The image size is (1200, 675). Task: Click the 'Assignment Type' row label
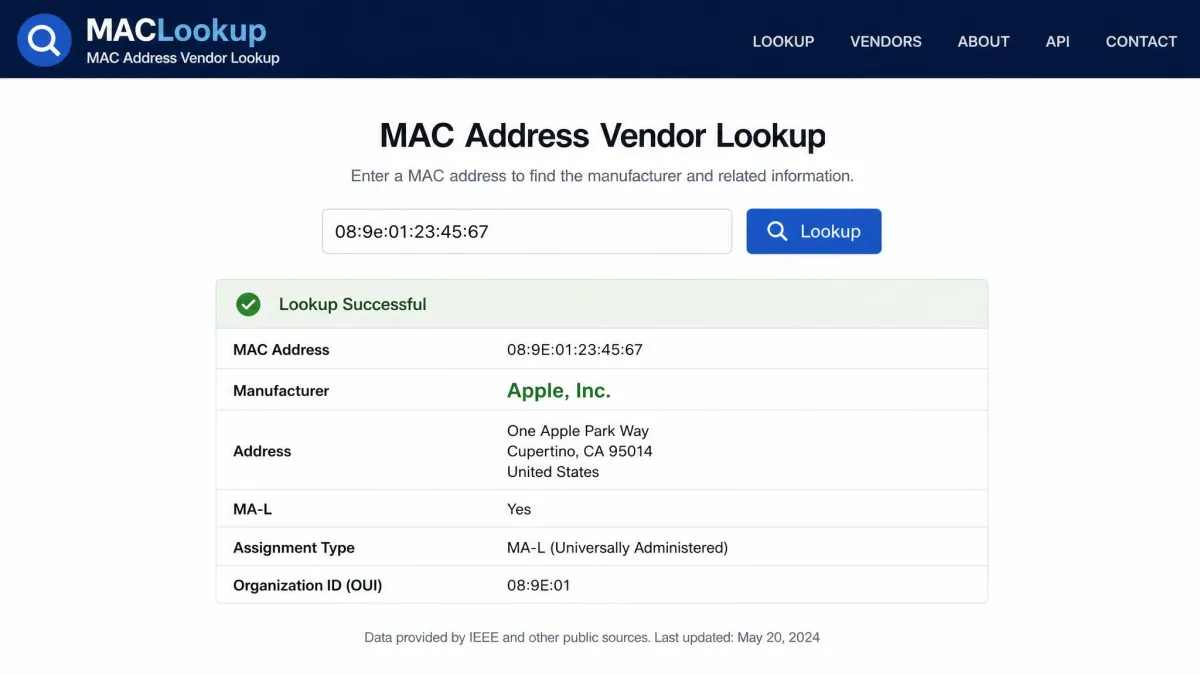294,547
